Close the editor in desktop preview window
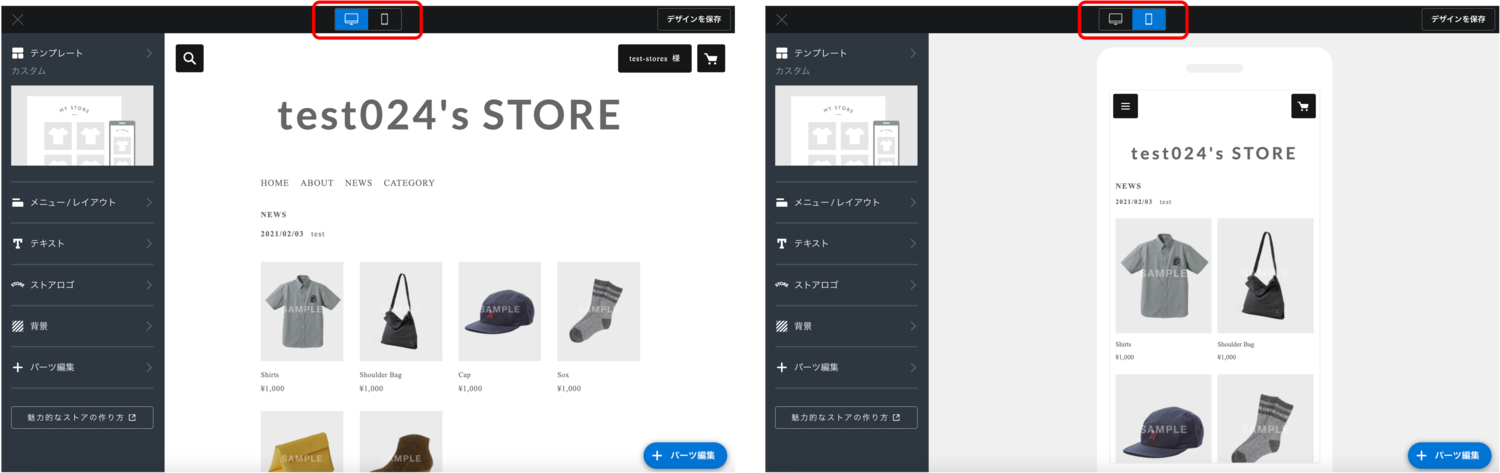Screen dimensions: 1500x473 coord(18,19)
